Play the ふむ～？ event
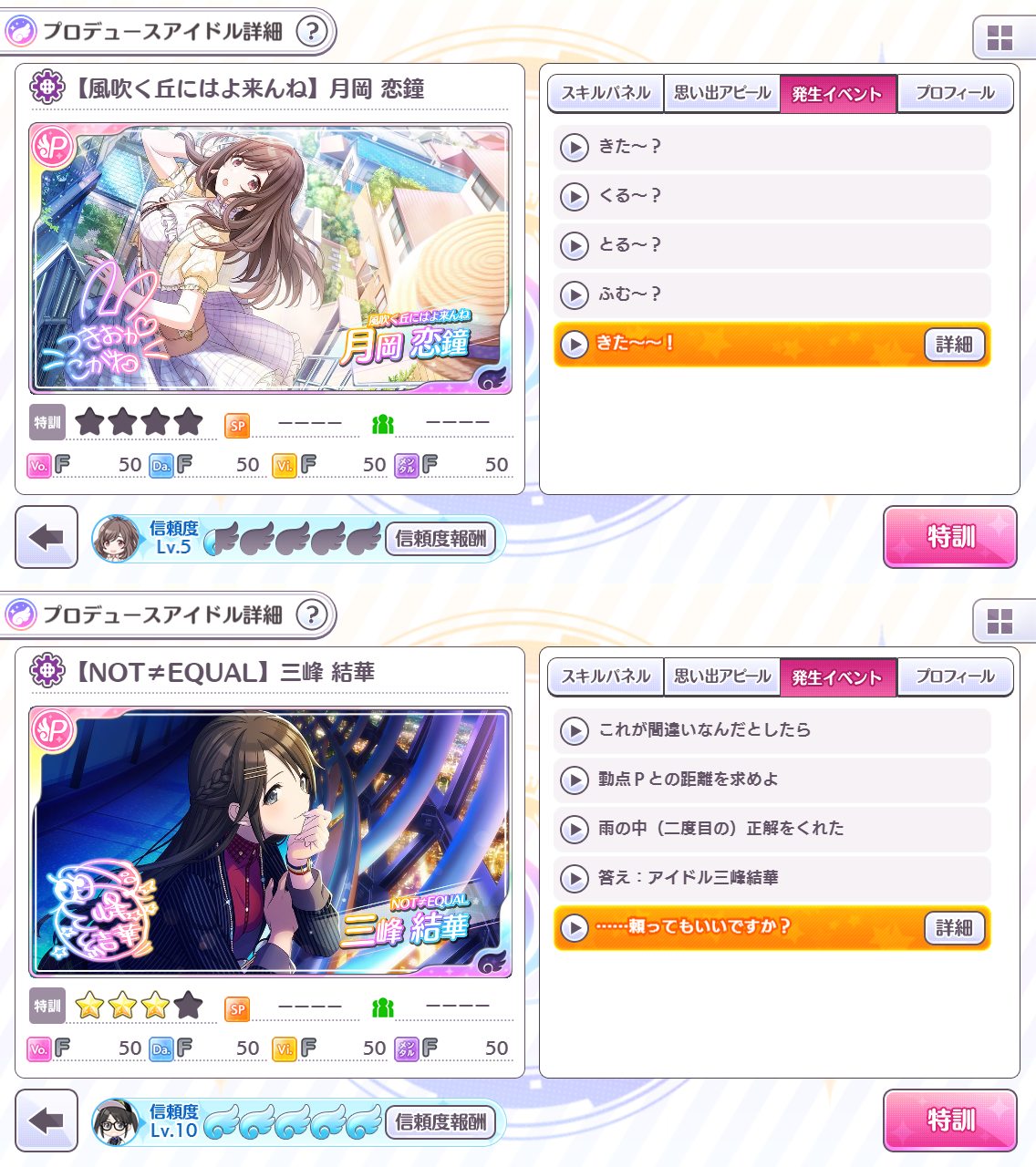 point(772,294)
